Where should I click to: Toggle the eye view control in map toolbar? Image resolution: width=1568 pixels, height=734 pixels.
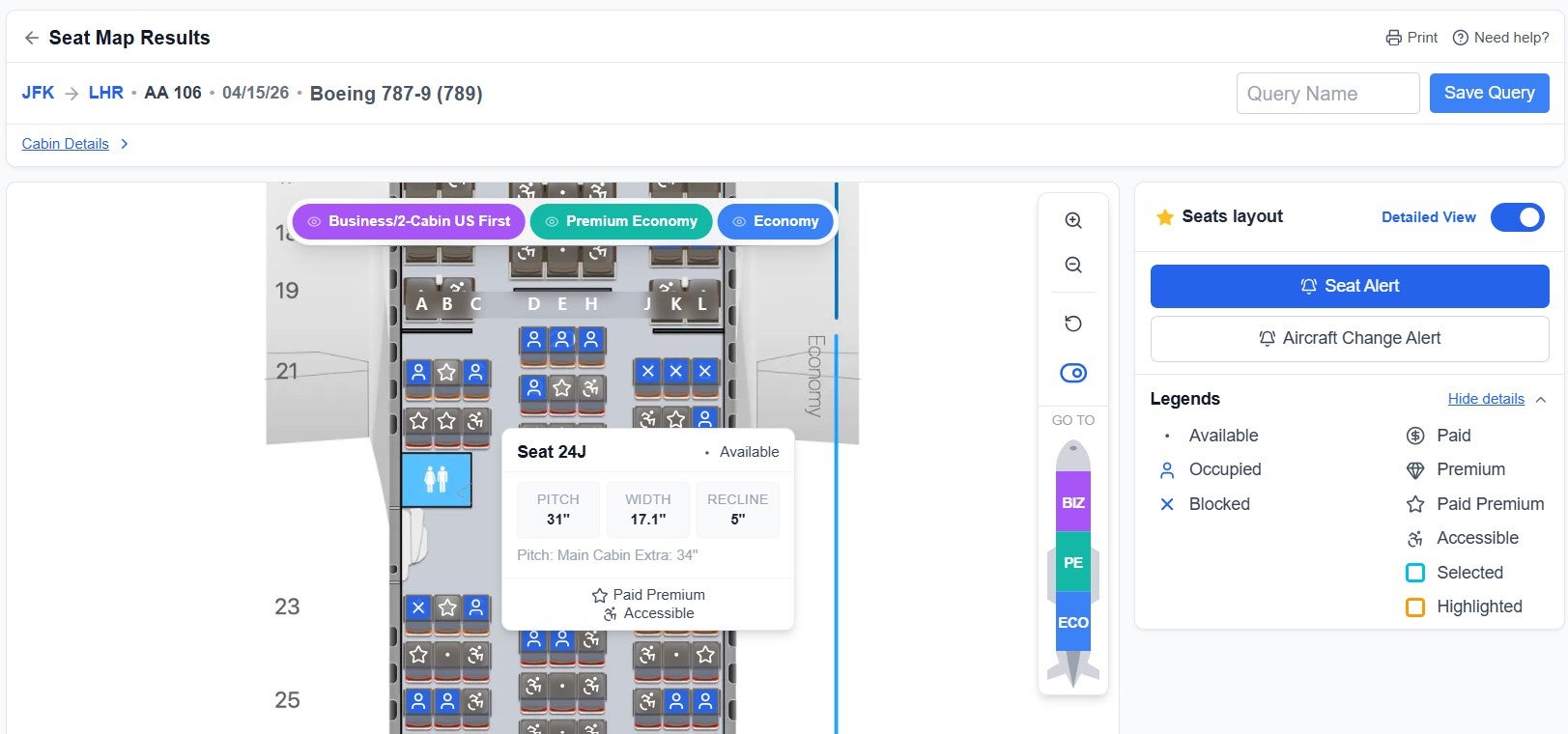[x=1072, y=373]
